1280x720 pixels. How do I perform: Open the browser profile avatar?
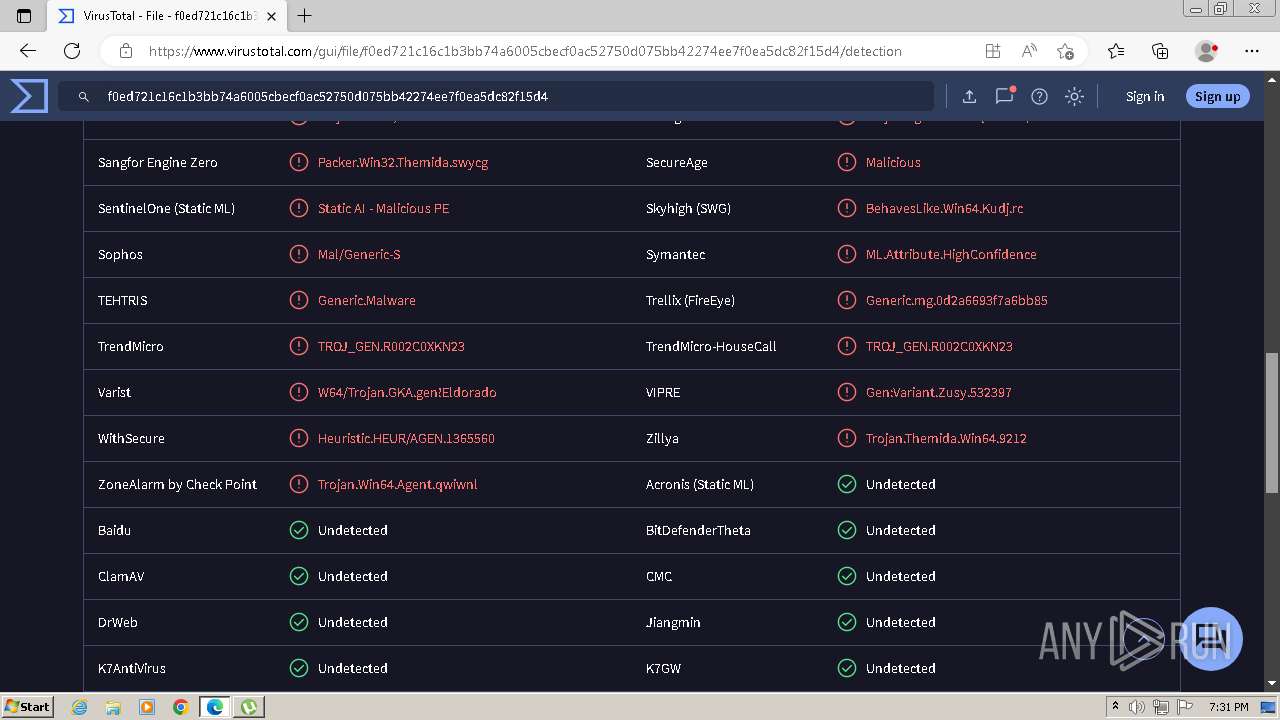click(1207, 51)
